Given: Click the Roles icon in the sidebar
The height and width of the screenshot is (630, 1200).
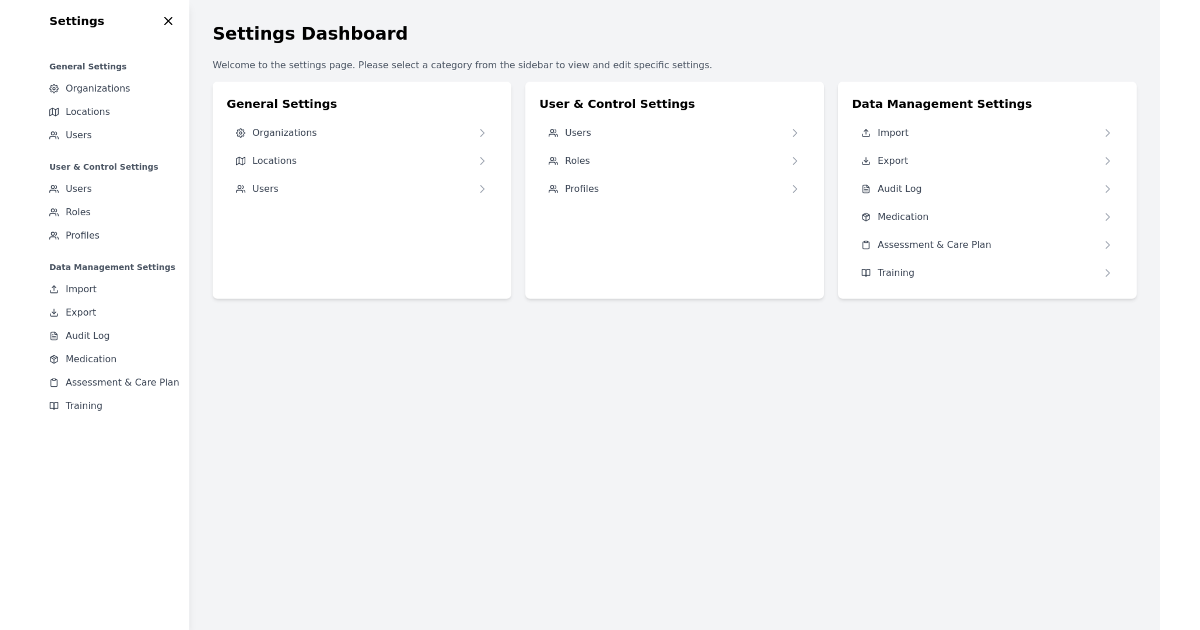Looking at the screenshot, I should click(x=53, y=212).
